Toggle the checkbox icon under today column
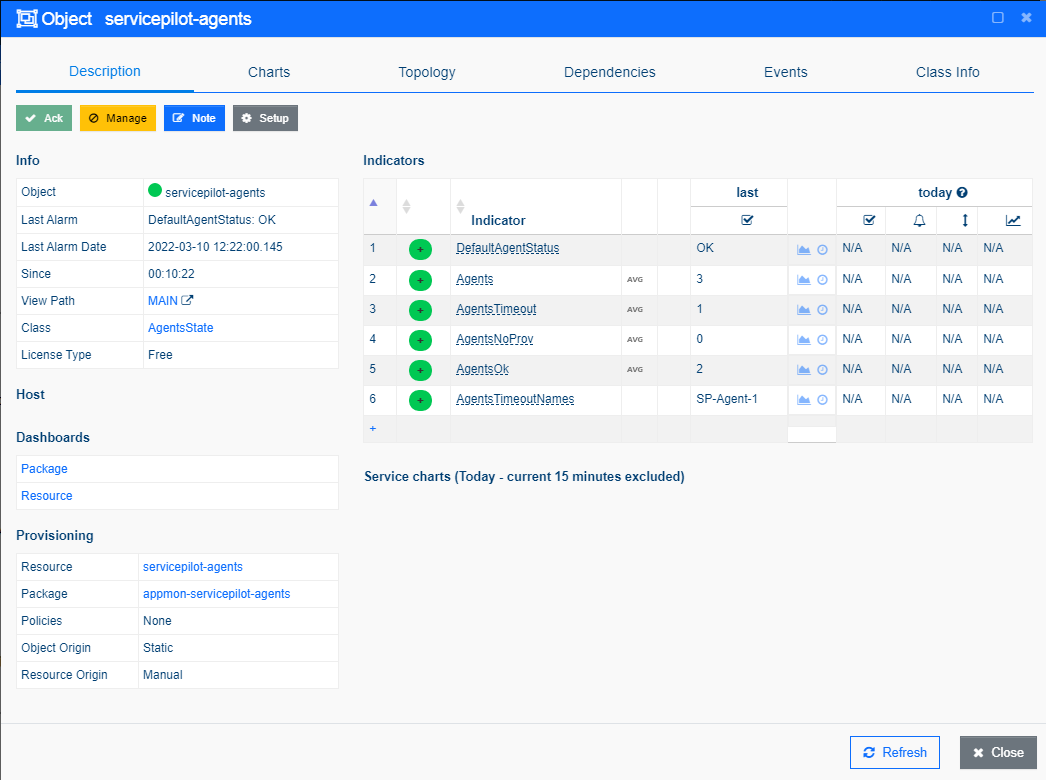The image size is (1046, 780). coord(869,221)
